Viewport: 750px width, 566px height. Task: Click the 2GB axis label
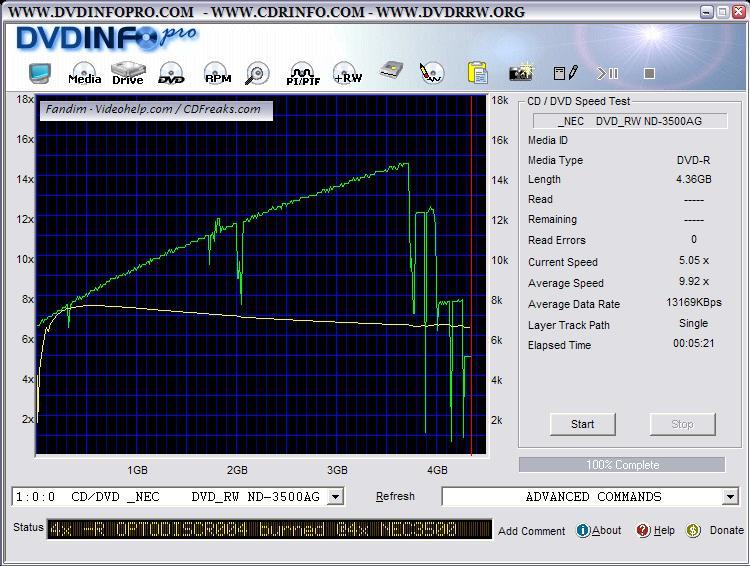click(x=237, y=470)
